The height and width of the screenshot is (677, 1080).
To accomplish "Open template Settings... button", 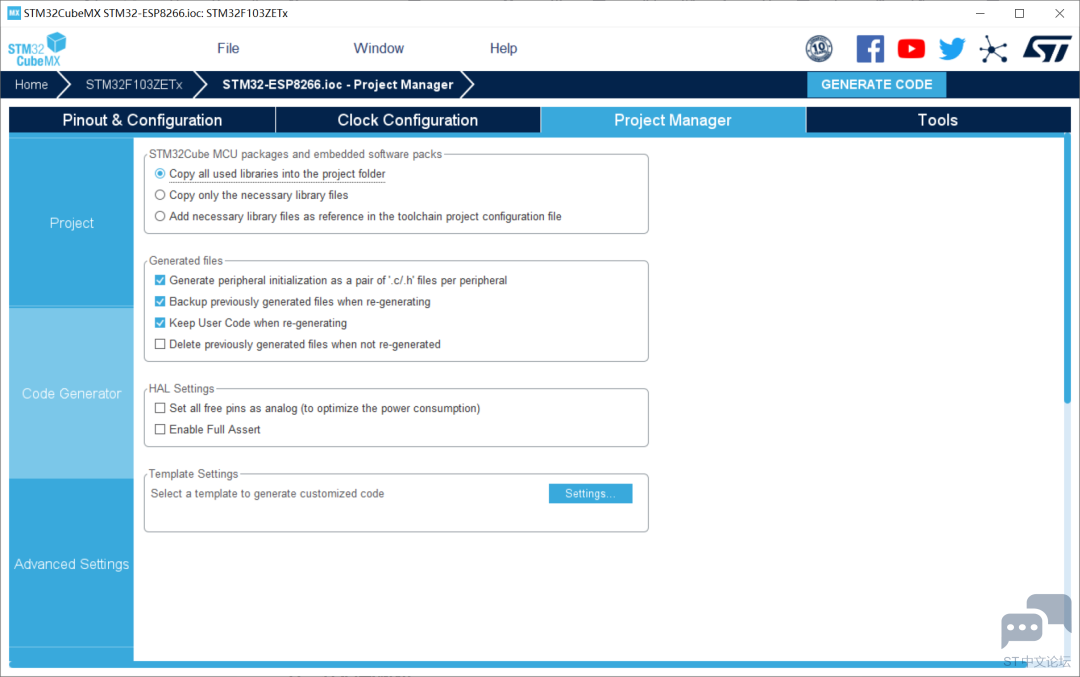I will pos(590,494).
